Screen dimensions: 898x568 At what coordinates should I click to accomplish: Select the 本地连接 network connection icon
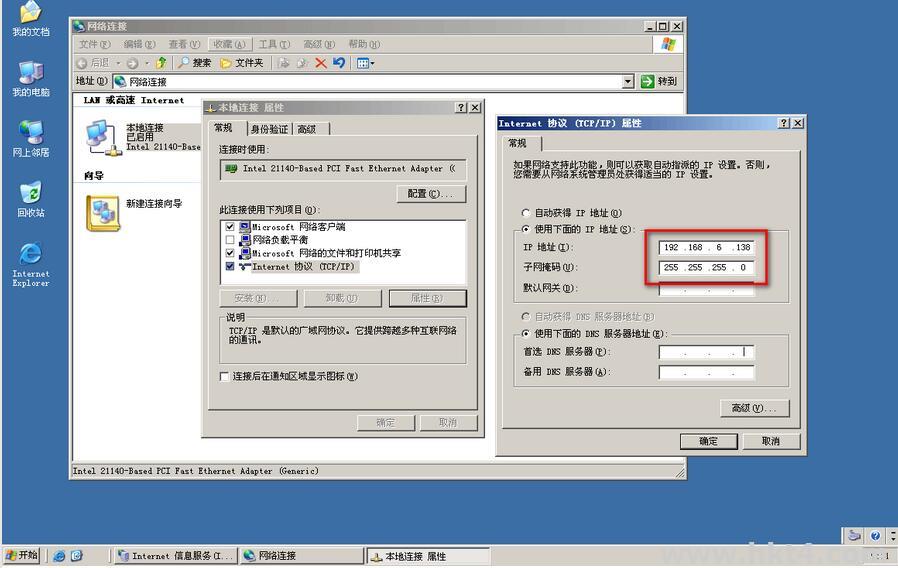[x=103, y=137]
